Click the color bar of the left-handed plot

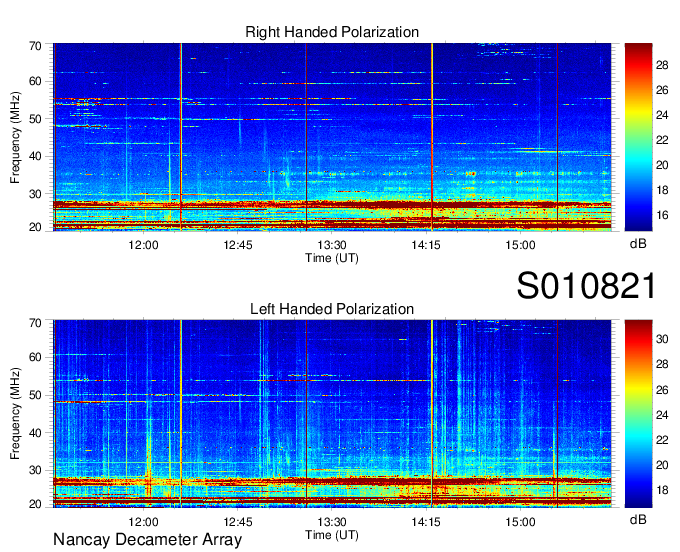pyautogui.click(x=638, y=414)
